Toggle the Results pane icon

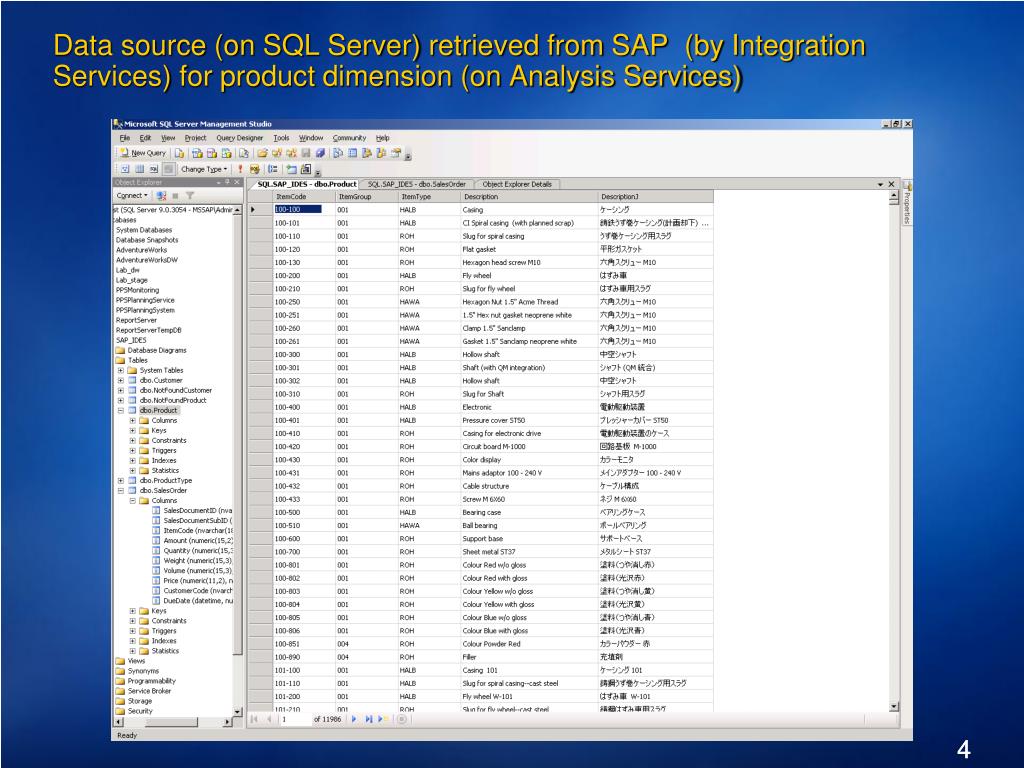(x=168, y=169)
